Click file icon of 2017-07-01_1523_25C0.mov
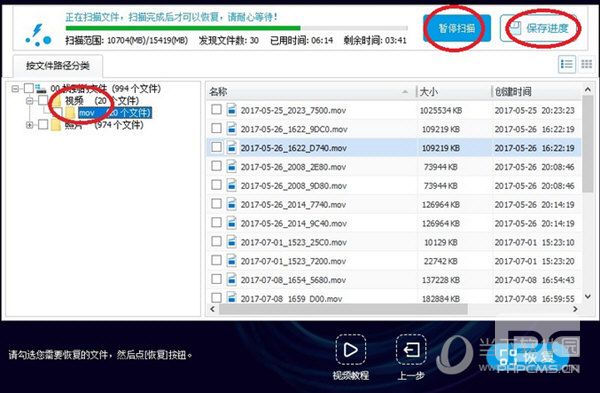 click(x=231, y=241)
